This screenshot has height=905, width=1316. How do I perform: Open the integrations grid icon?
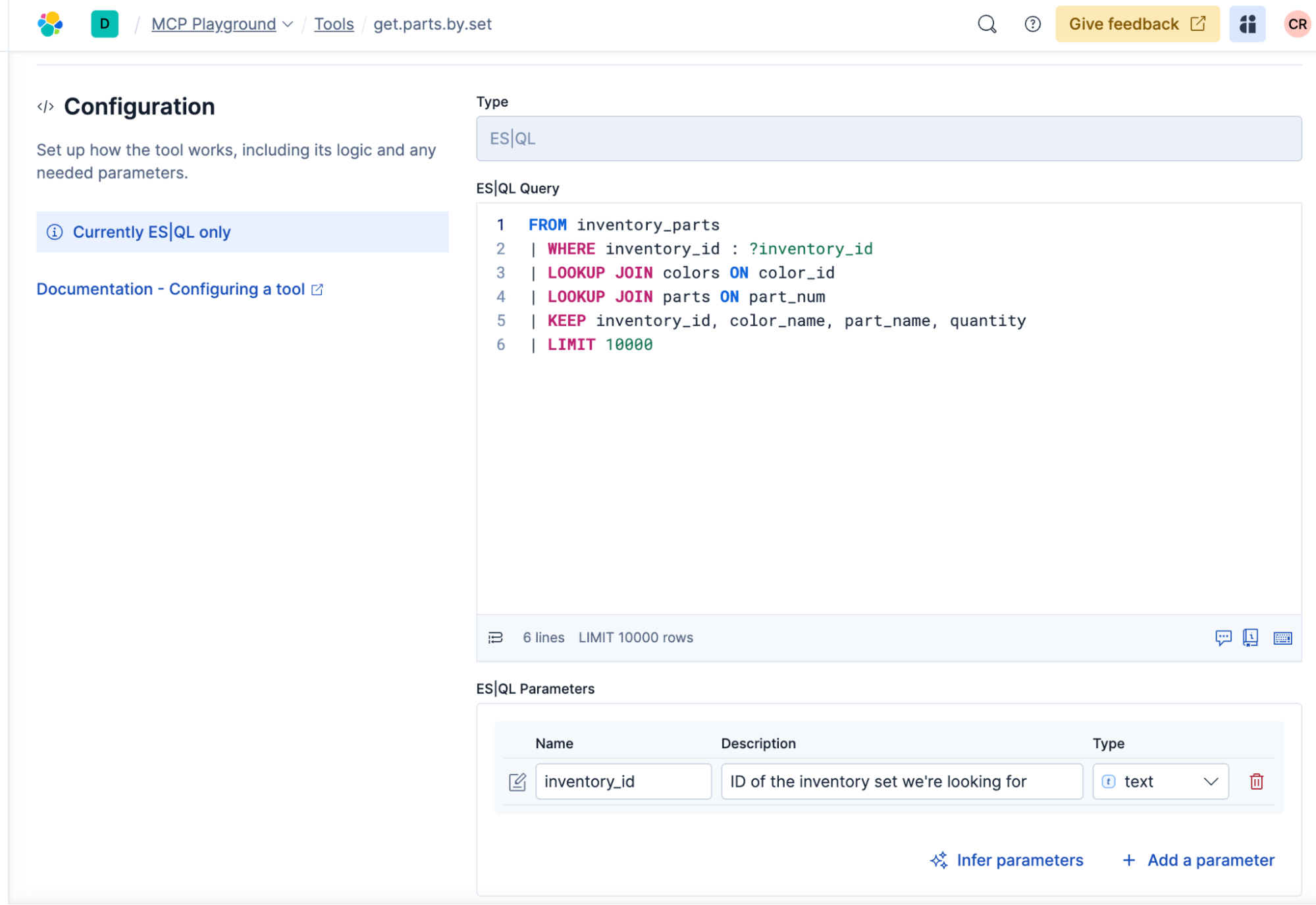click(1247, 24)
